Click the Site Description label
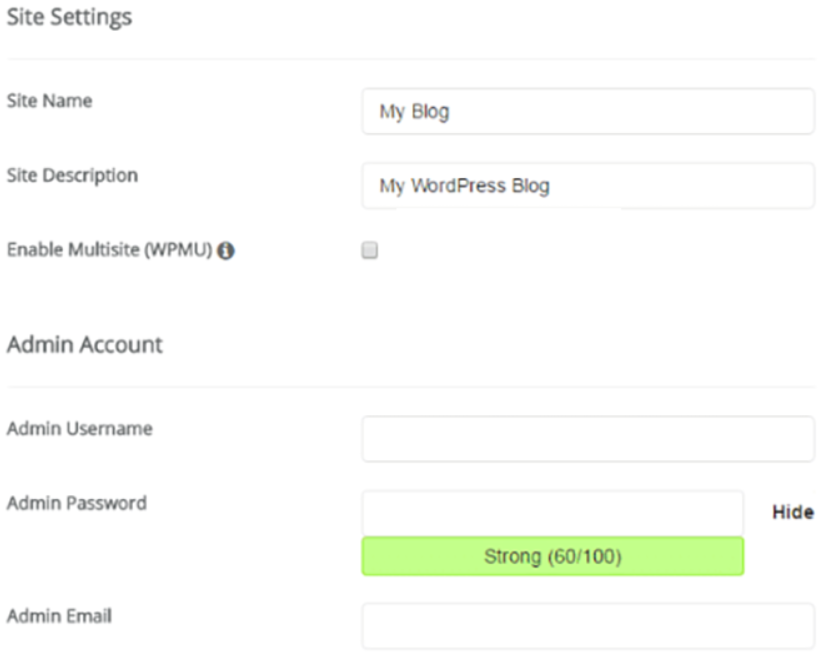This screenshot has width=824, height=663. (73, 175)
